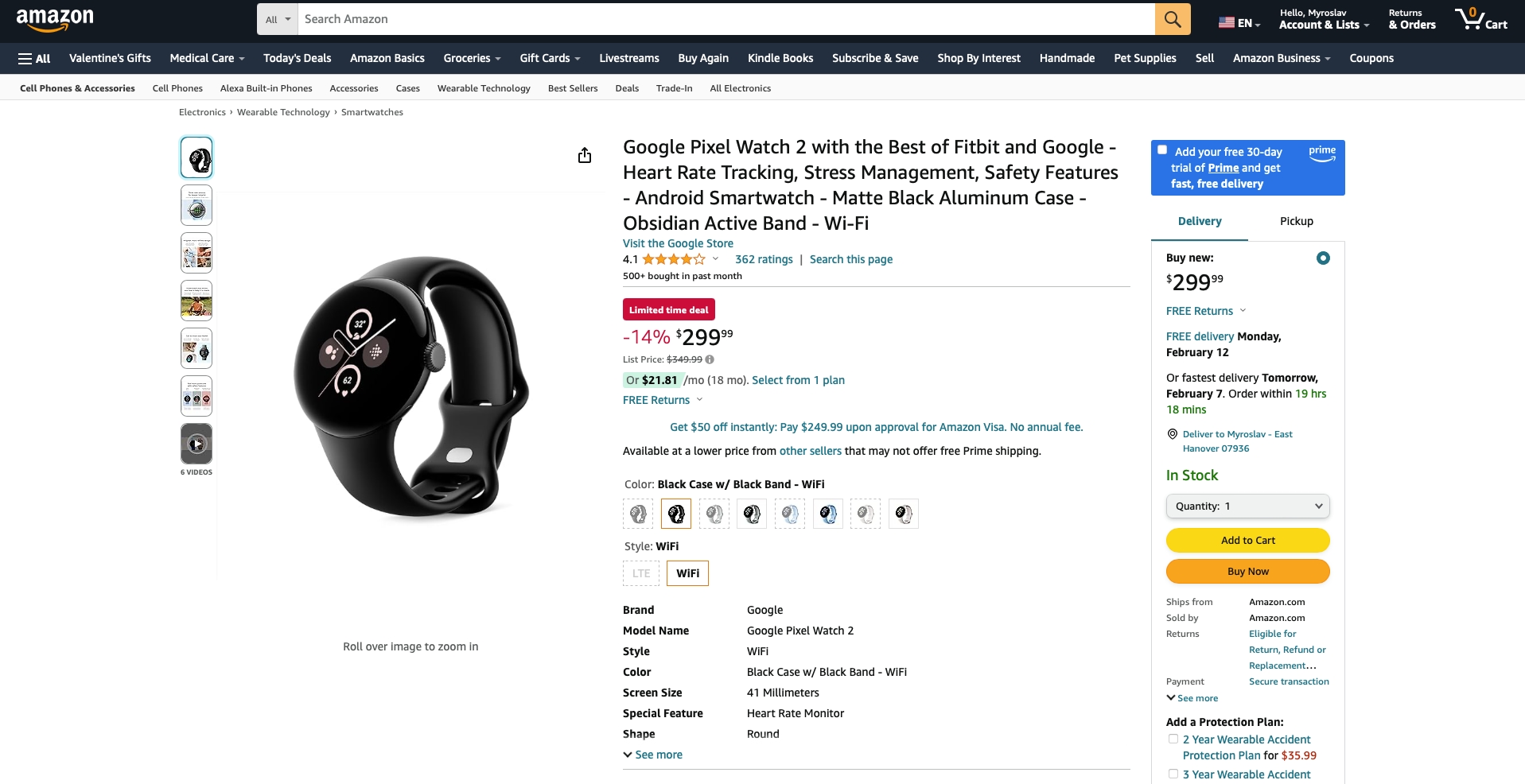Image resolution: width=1525 pixels, height=784 pixels.
Task: Open the Quantity dropdown
Action: pyautogui.click(x=1247, y=506)
